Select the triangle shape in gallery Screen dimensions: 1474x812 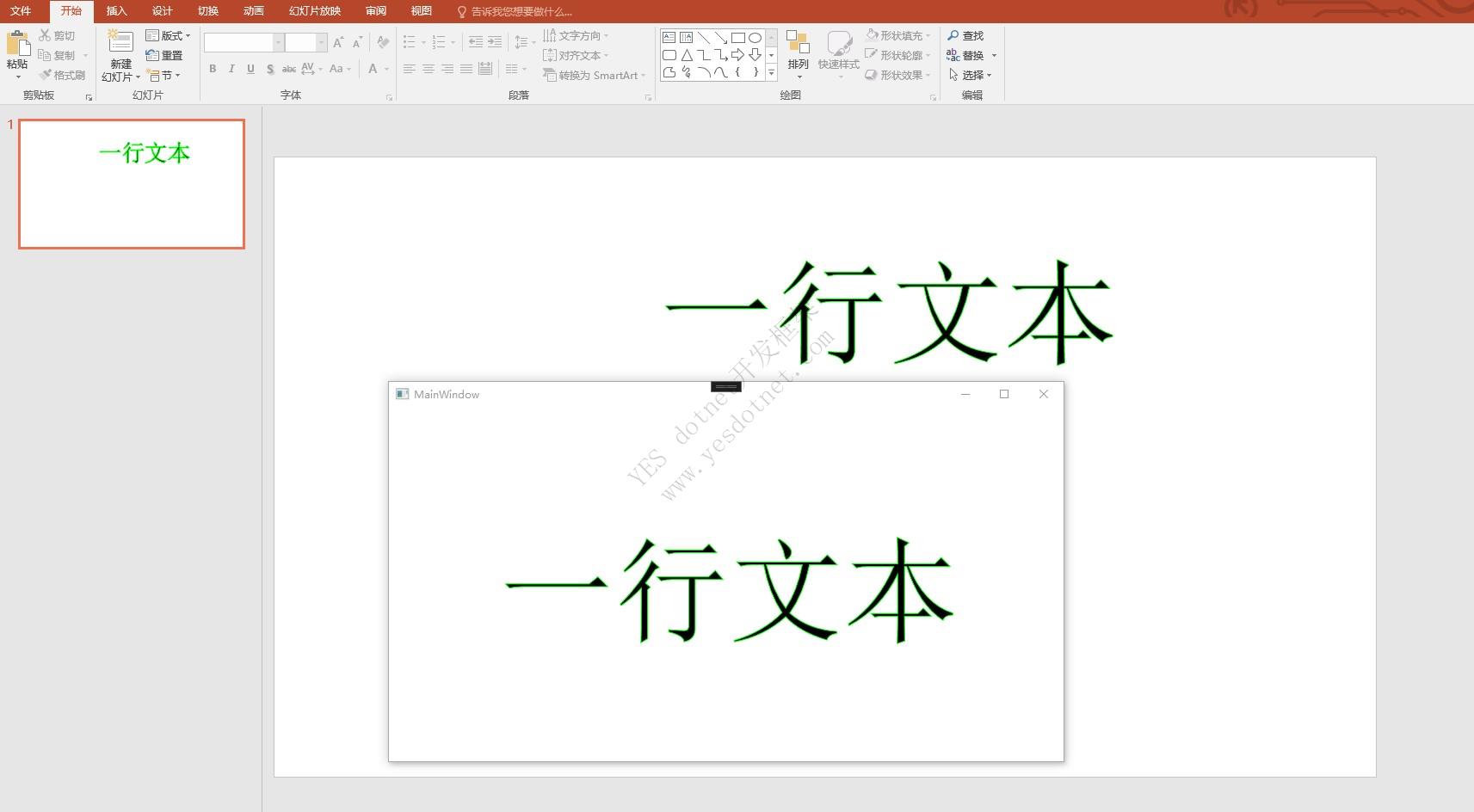pyautogui.click(x=686, y=55)
